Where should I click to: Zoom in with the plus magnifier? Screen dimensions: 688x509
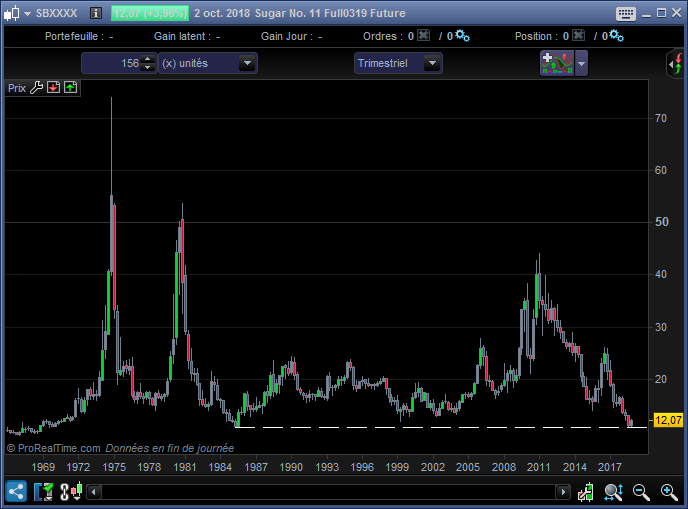coord(669,492)
